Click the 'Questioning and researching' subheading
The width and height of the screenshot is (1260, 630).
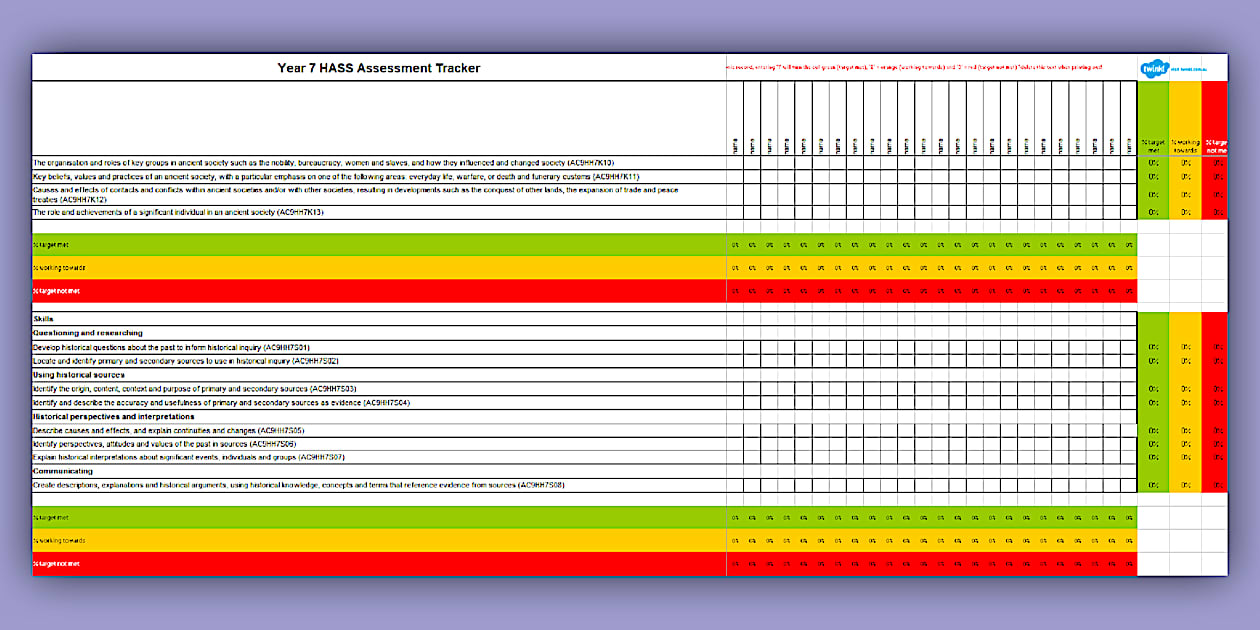coord(88,333)
